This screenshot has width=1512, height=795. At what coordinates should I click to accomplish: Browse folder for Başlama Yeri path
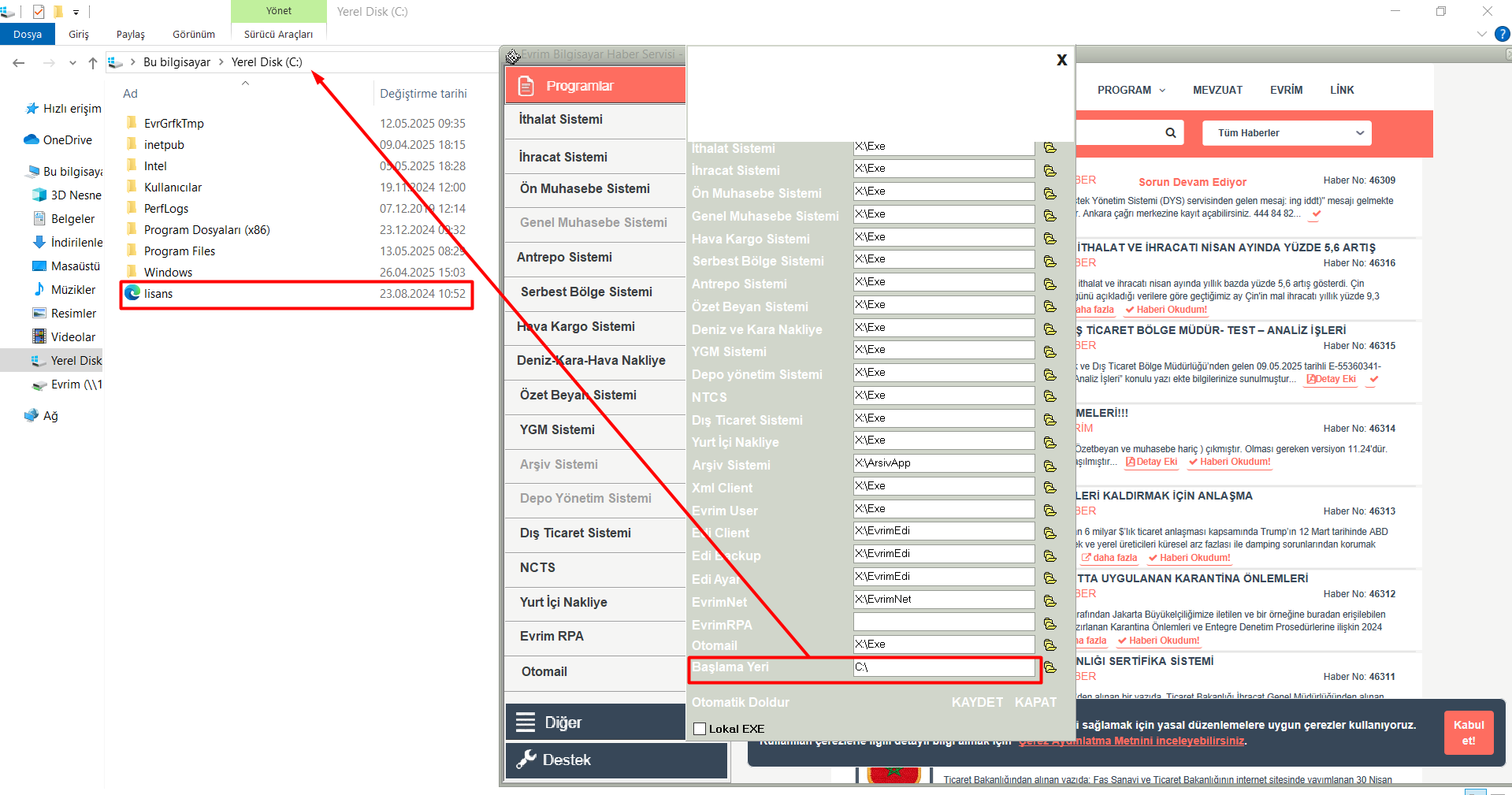coord(1049,668)
